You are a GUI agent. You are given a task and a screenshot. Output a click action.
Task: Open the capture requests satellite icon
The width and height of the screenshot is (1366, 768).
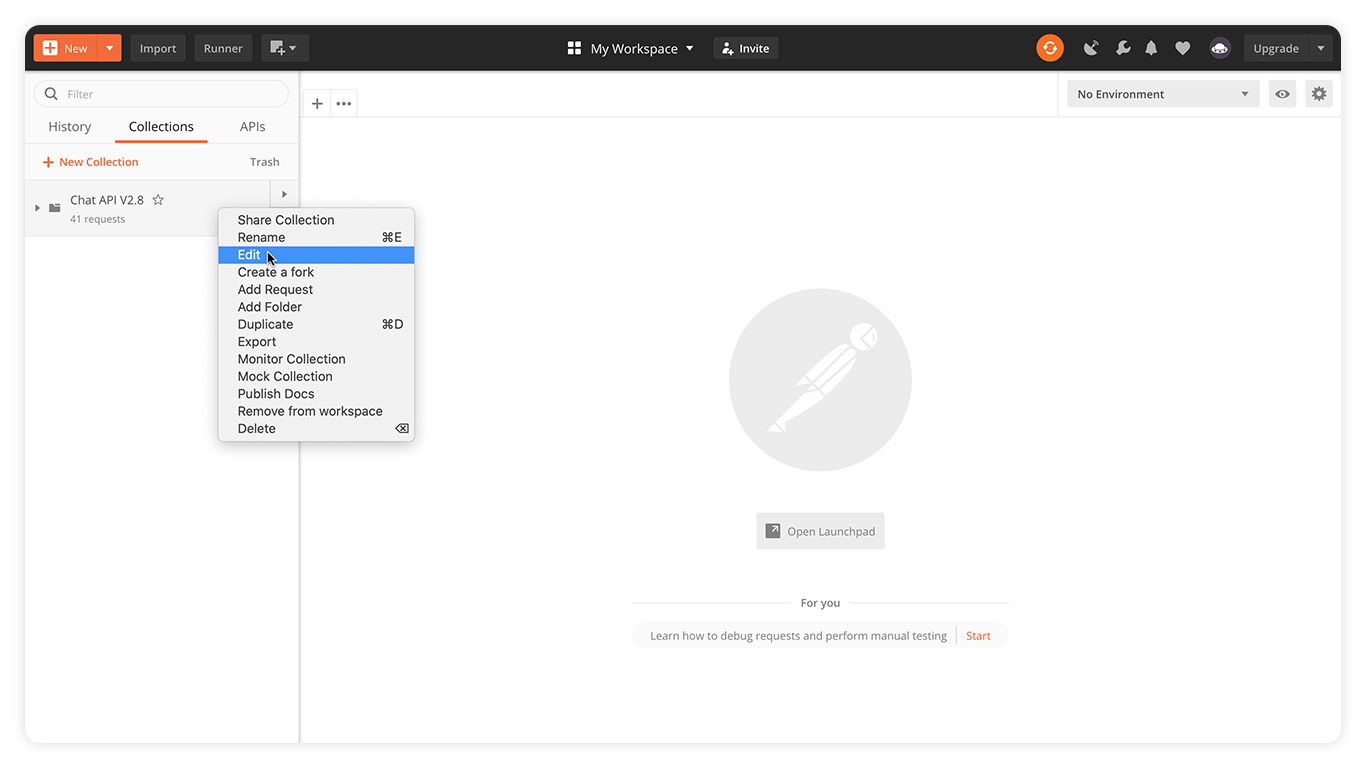coord(1091,48)
